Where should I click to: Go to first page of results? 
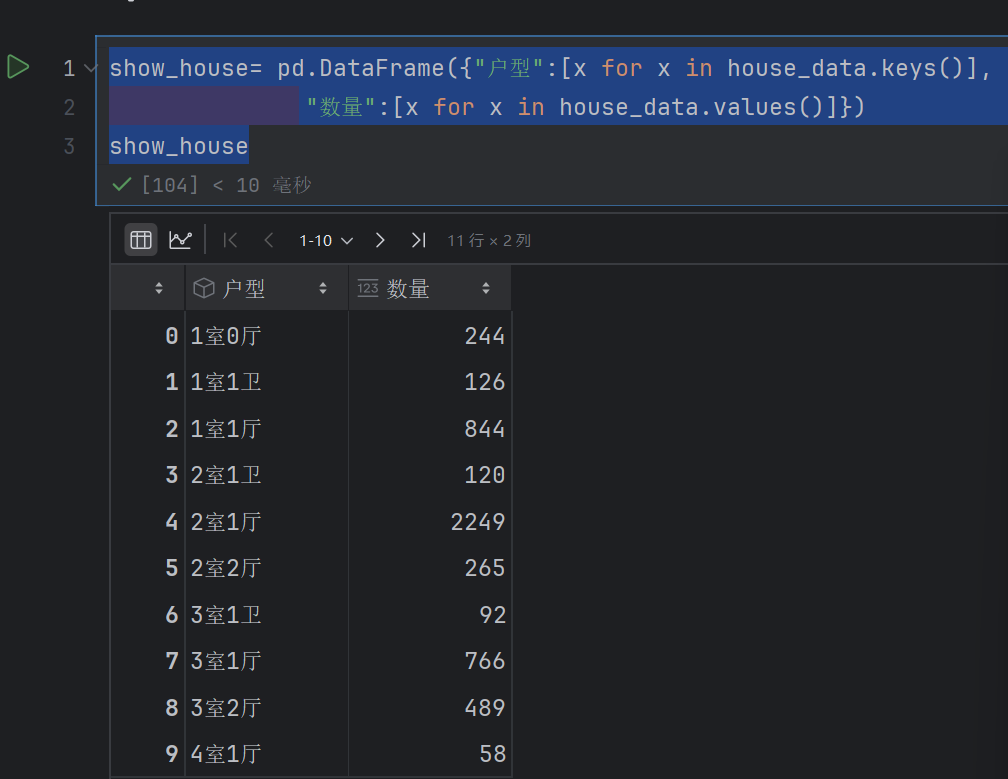point(230,240)
